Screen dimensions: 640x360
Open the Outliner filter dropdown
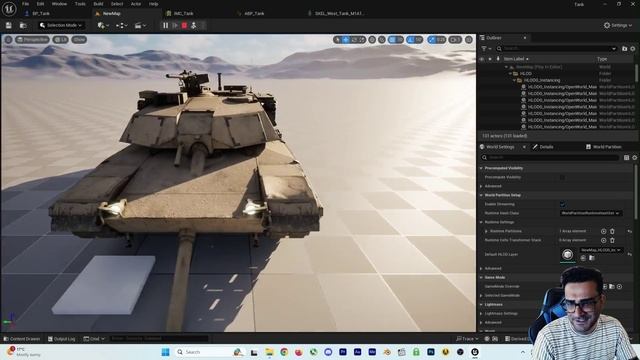coord(486,49)
